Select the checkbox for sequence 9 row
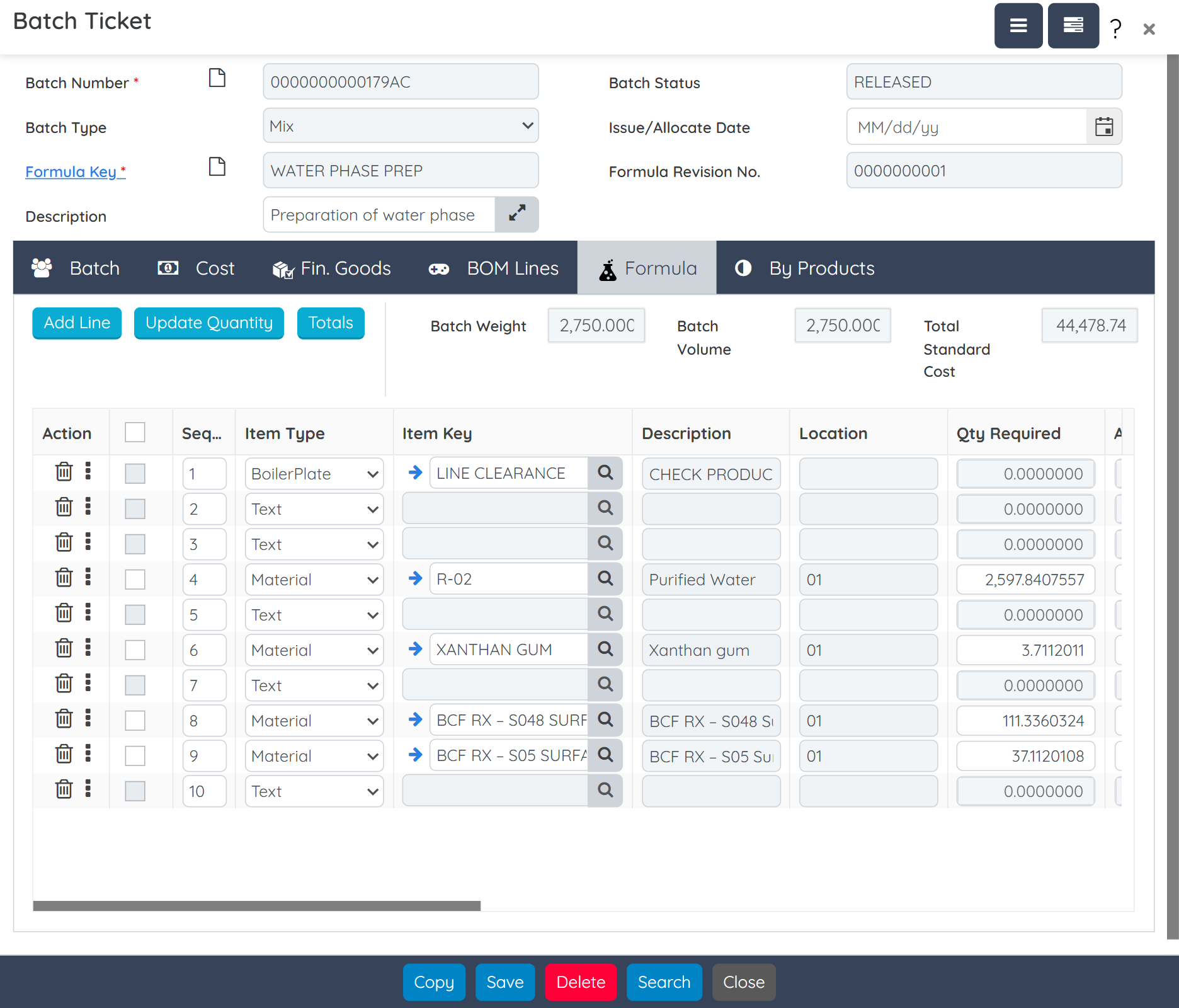 pyautogui.click(x=135, y=755)
